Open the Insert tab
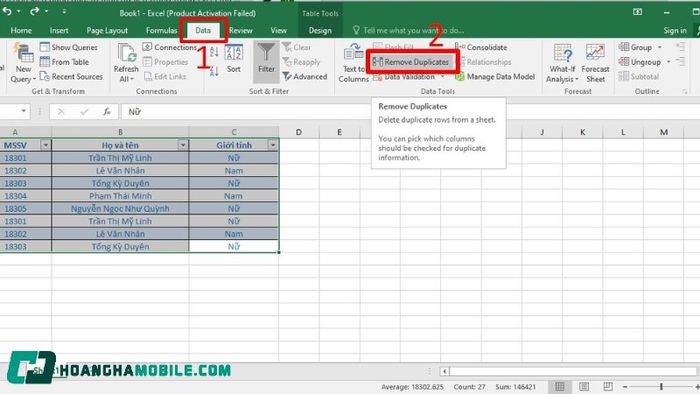Viewport: 700px width, 394px height. pyautogui.click(x=59, y=30)
